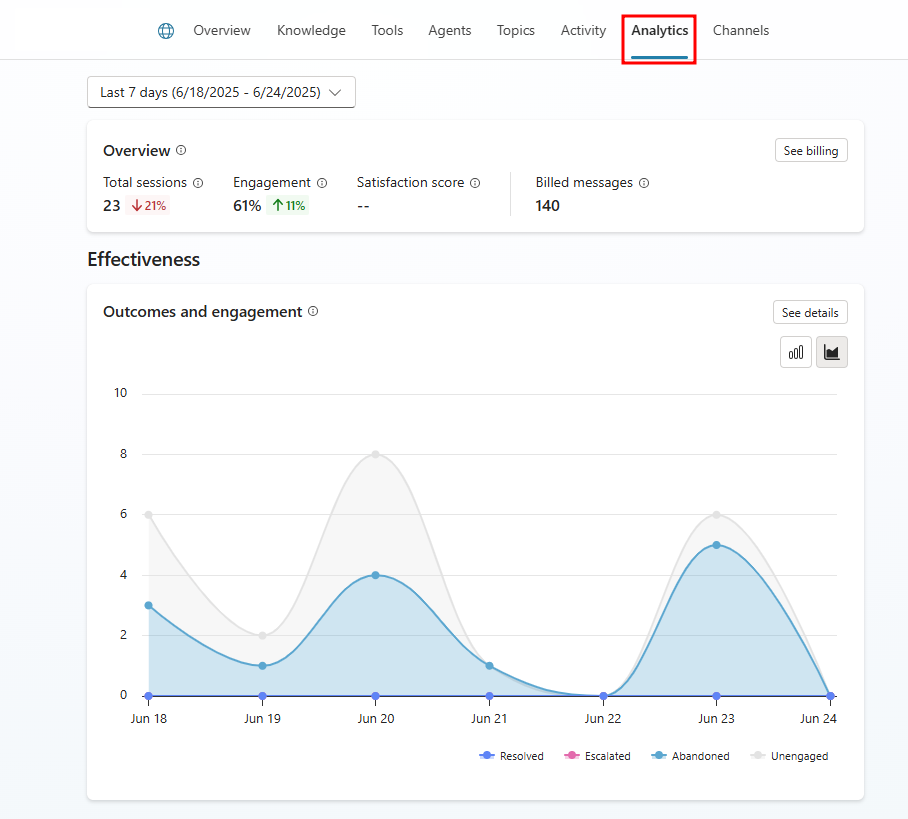This screenshot has height=819, width=908.
Task: Click the Abandoned data point on Jun 18
Action: [149, 605]
